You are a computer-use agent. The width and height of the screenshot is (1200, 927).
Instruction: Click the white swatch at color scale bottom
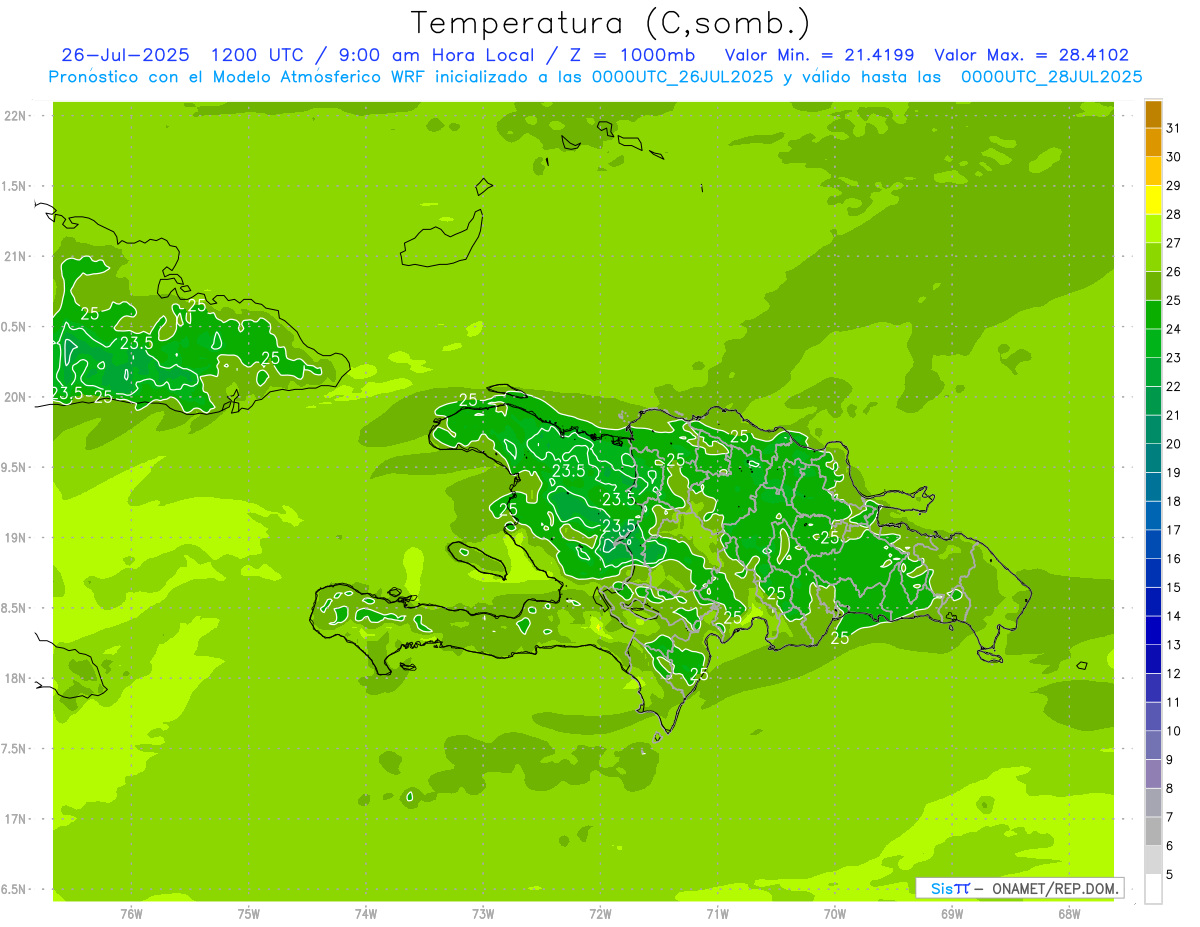click(x=1153, y=889)
